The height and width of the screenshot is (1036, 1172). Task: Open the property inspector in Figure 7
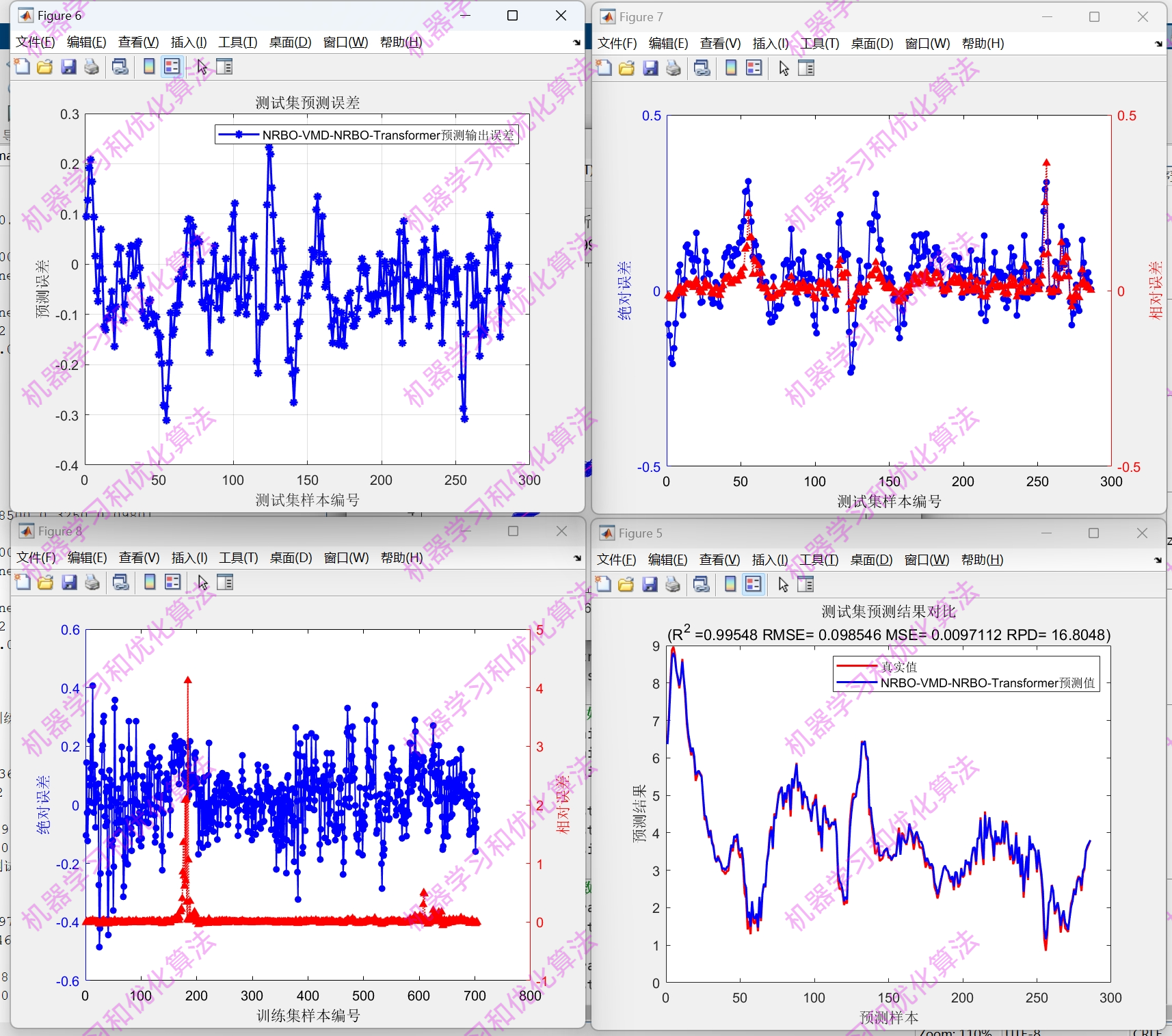click(806, 68)
